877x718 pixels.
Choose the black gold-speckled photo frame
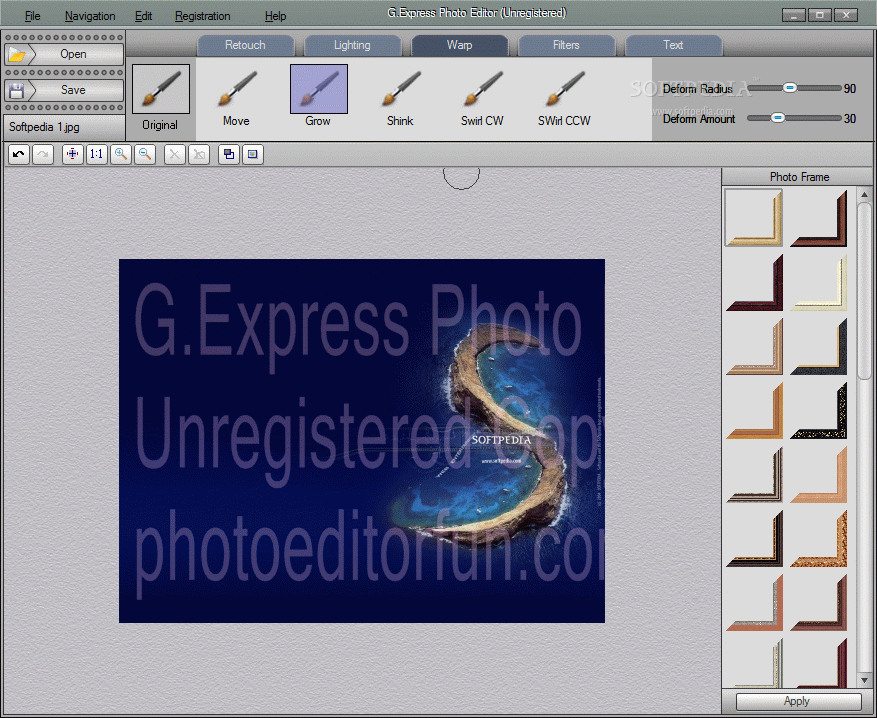coord(818,410)
